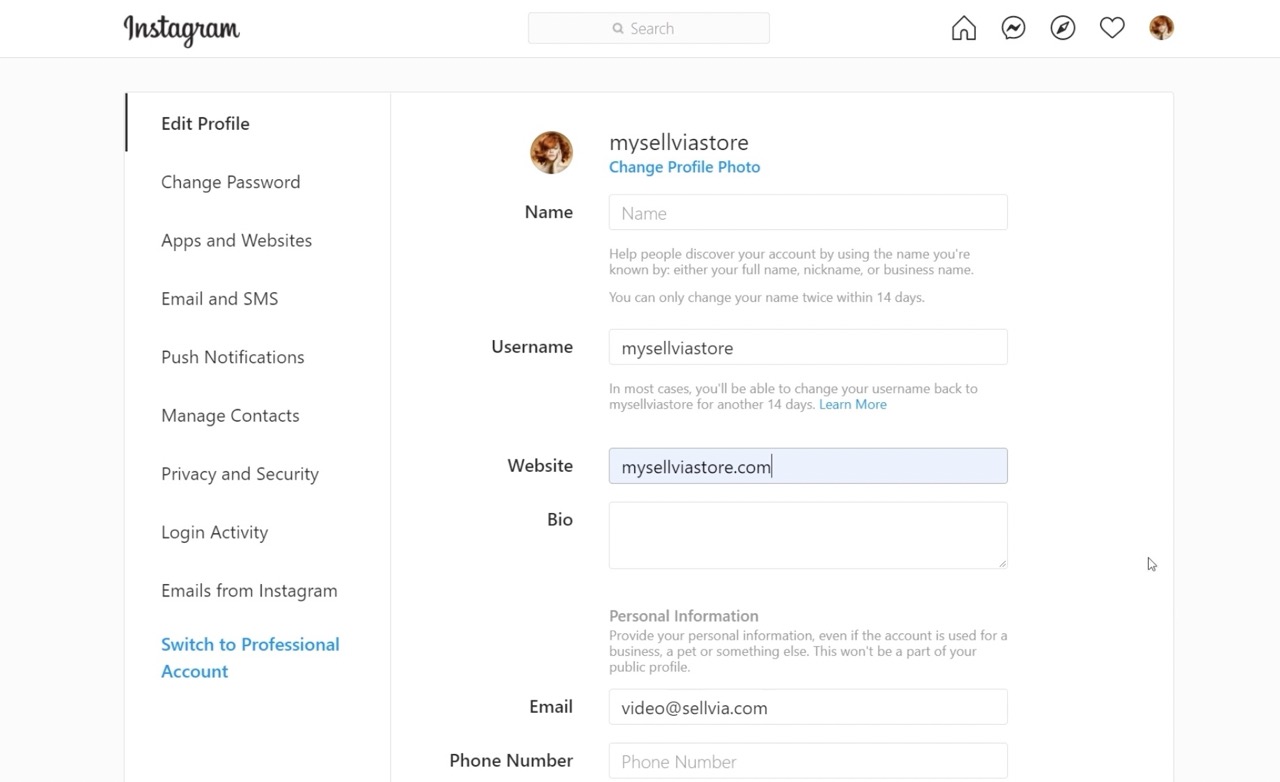Viewport: 1280px width, 782px height.
Task: Go to Email and SMS settings
Action: (x=219, y=298)
